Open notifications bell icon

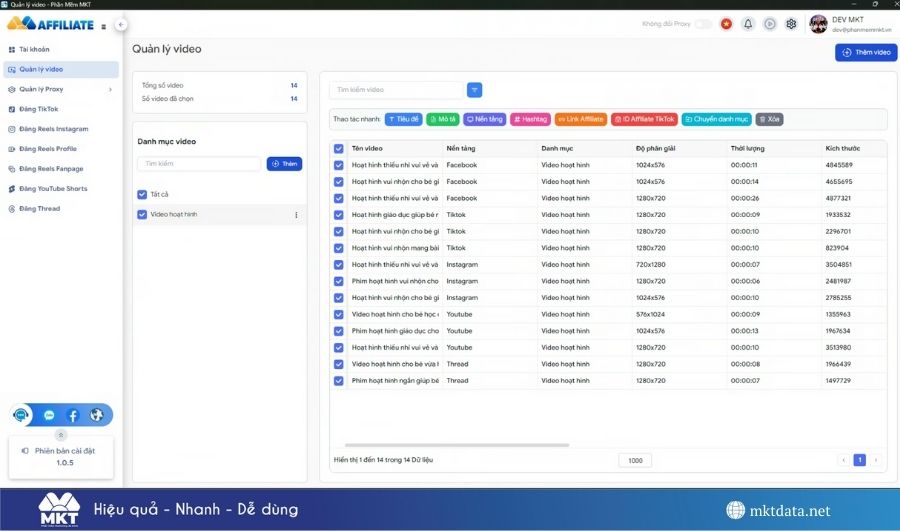[x=748, y=24]
